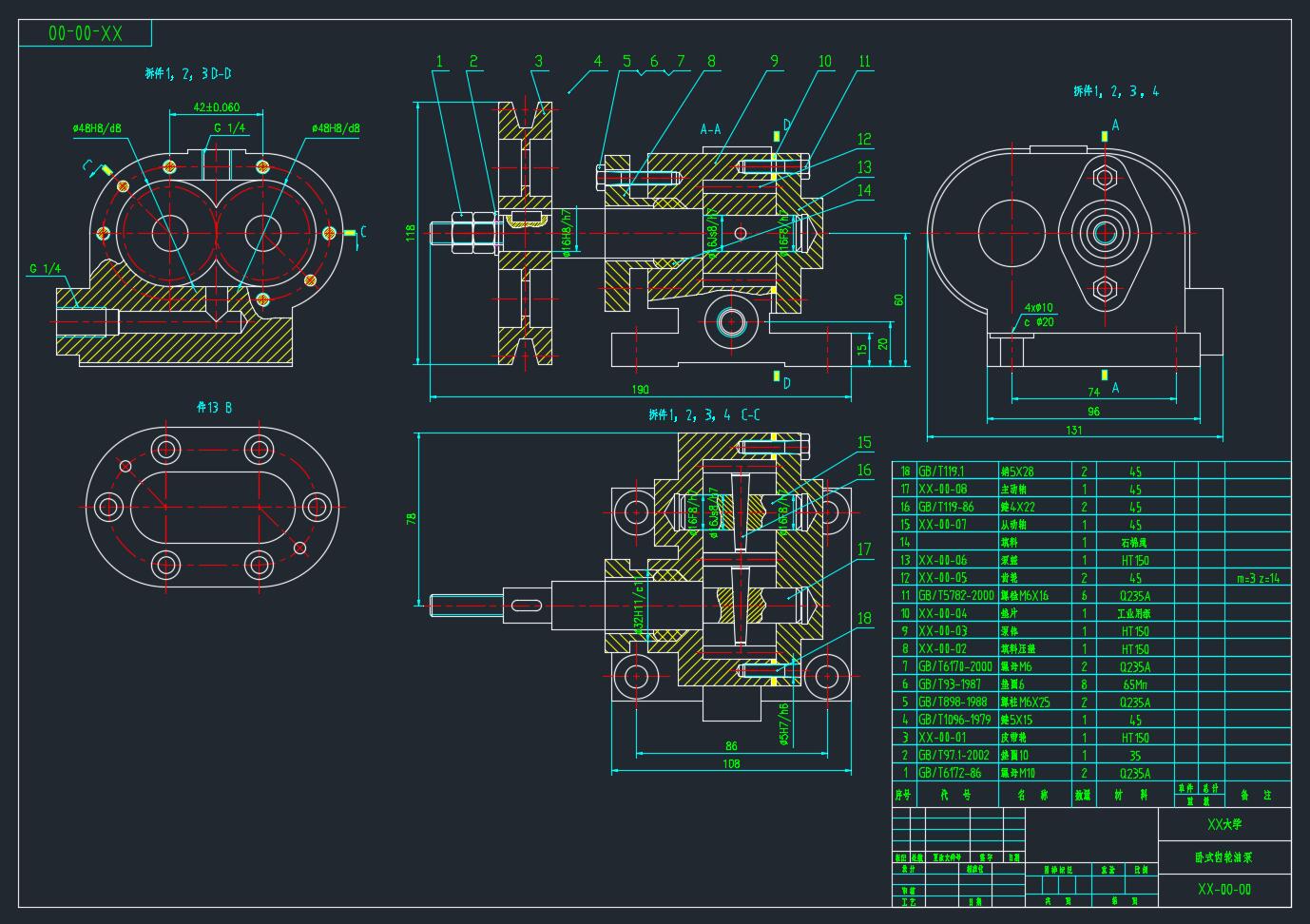Click part balloon number 3
The height and width of the screenshot is (924, 1310).
click(x=538, y=62)
